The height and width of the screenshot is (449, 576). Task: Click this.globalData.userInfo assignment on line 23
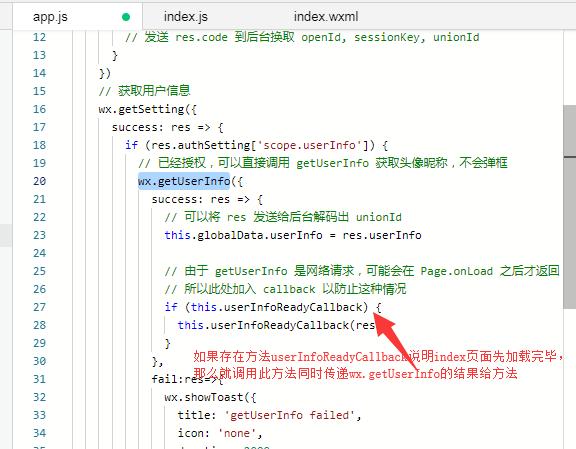pos(293,235)
